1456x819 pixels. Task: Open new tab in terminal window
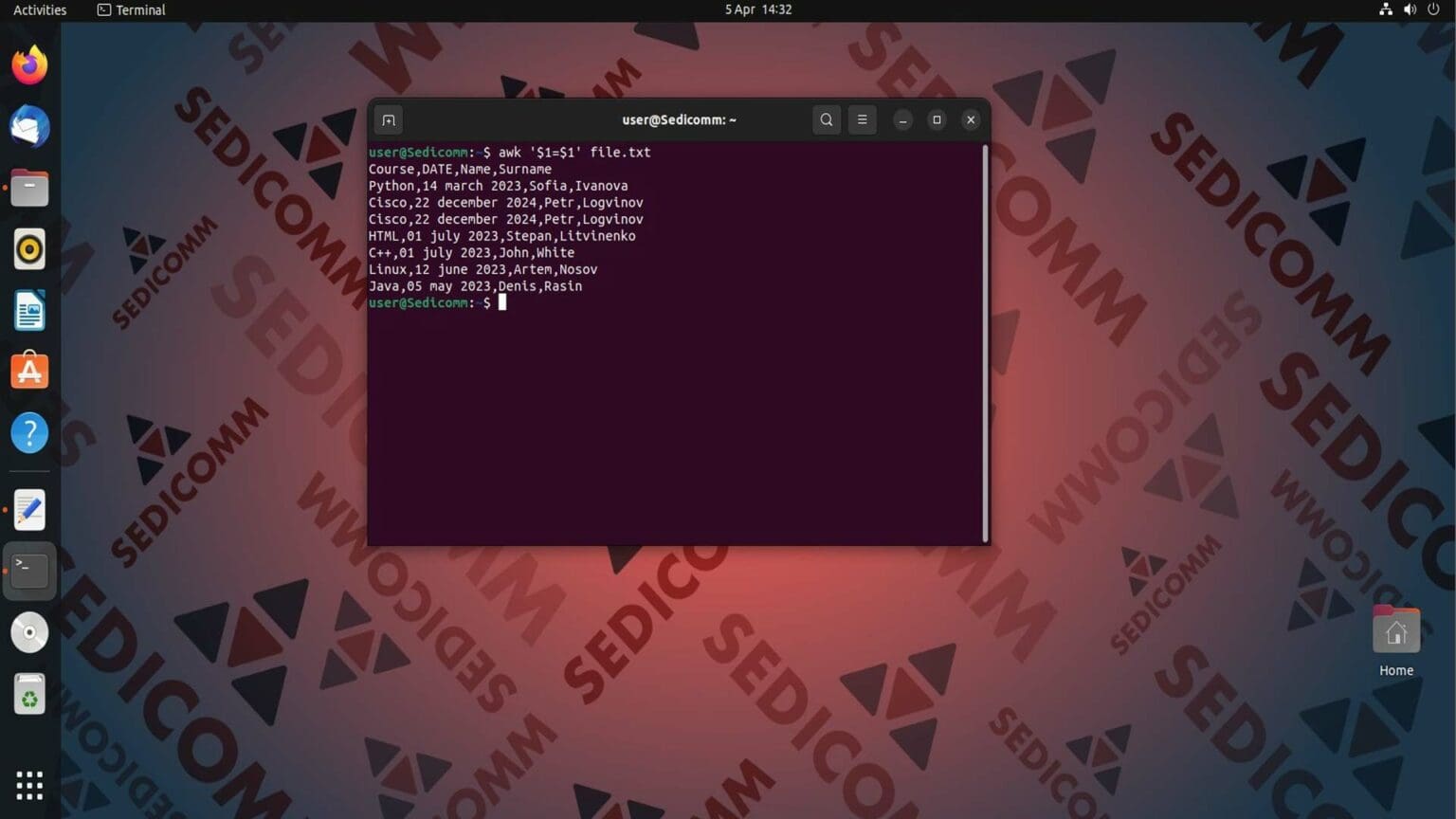point(388,120)
